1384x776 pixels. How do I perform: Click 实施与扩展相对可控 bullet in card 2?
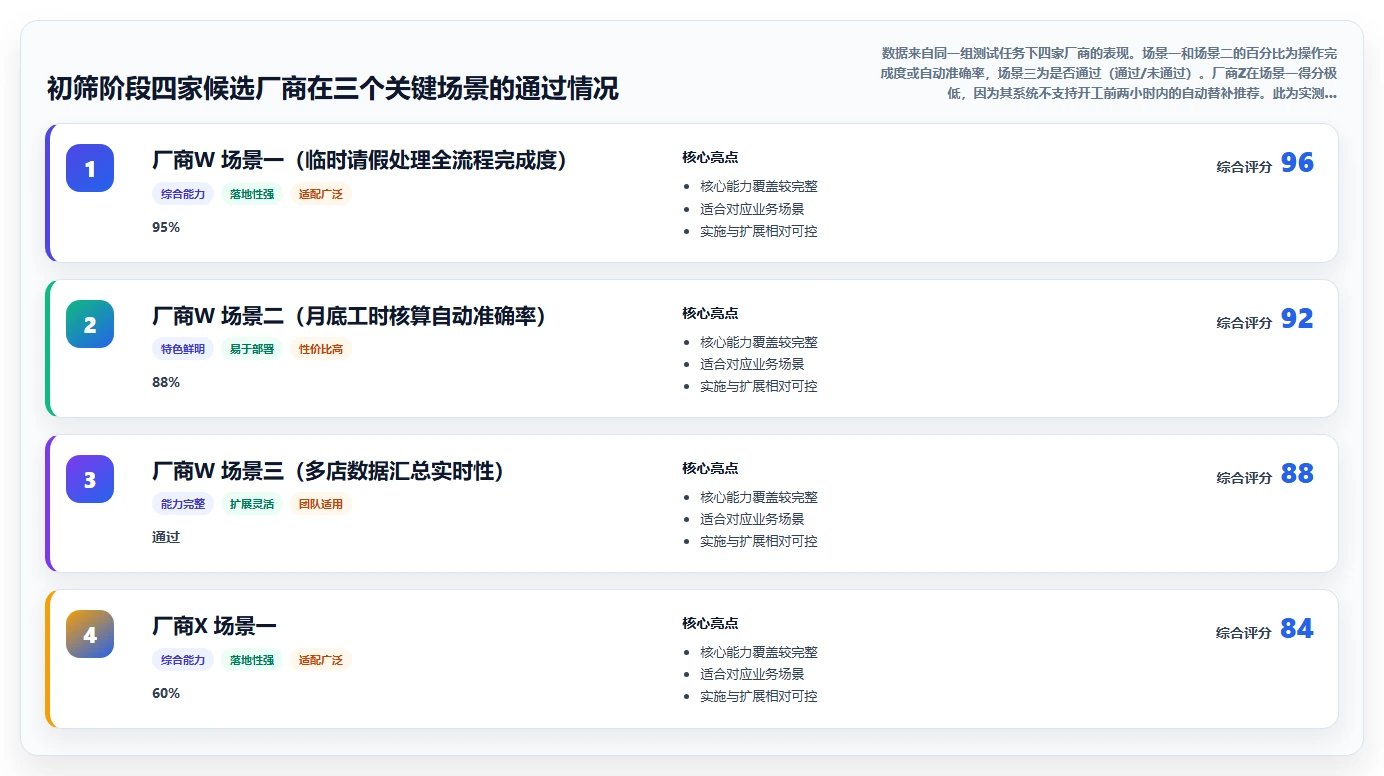pyautogui.click(x=759, y=386)
